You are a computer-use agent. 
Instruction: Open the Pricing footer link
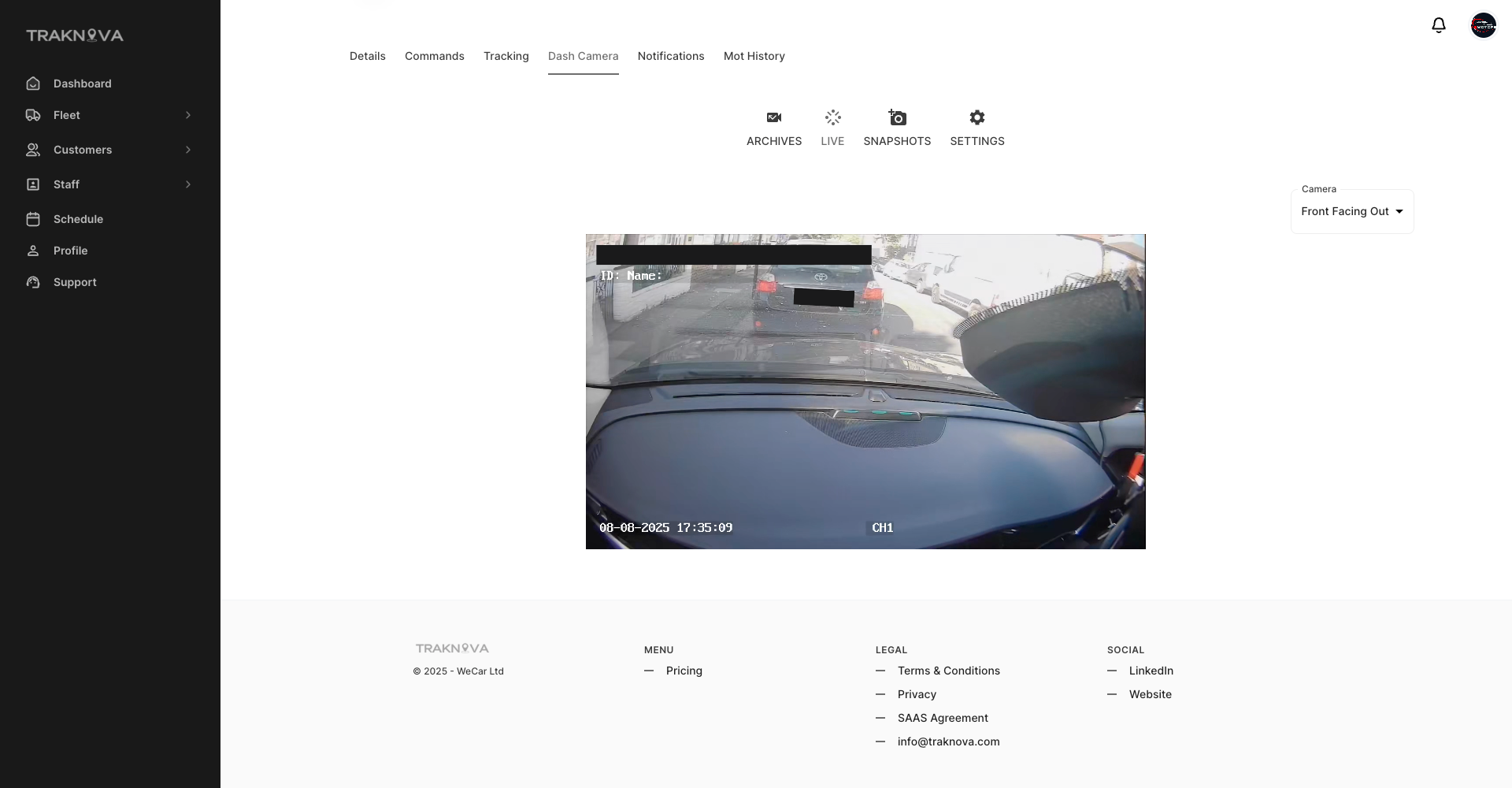click(684, 671)
